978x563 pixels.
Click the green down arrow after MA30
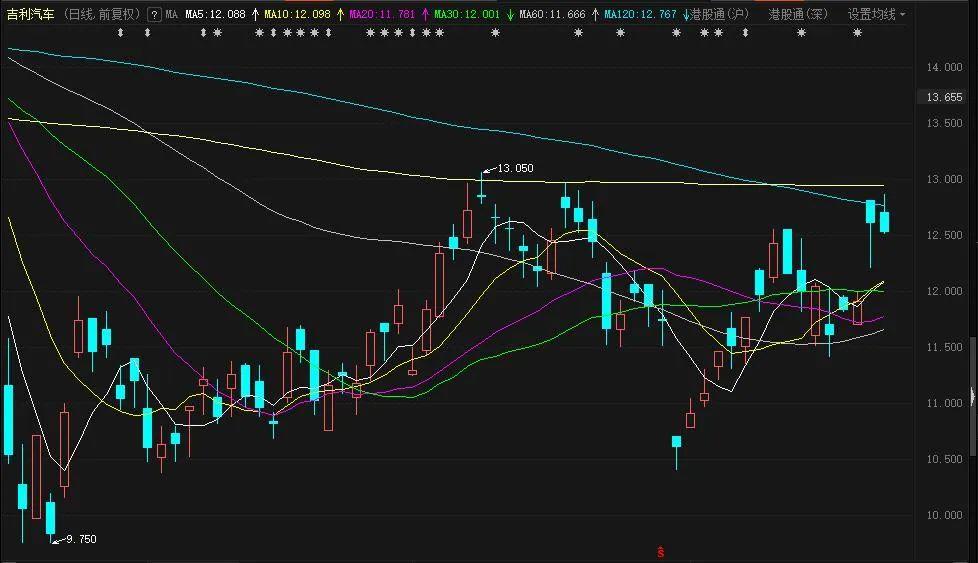(x=510, y=14)
